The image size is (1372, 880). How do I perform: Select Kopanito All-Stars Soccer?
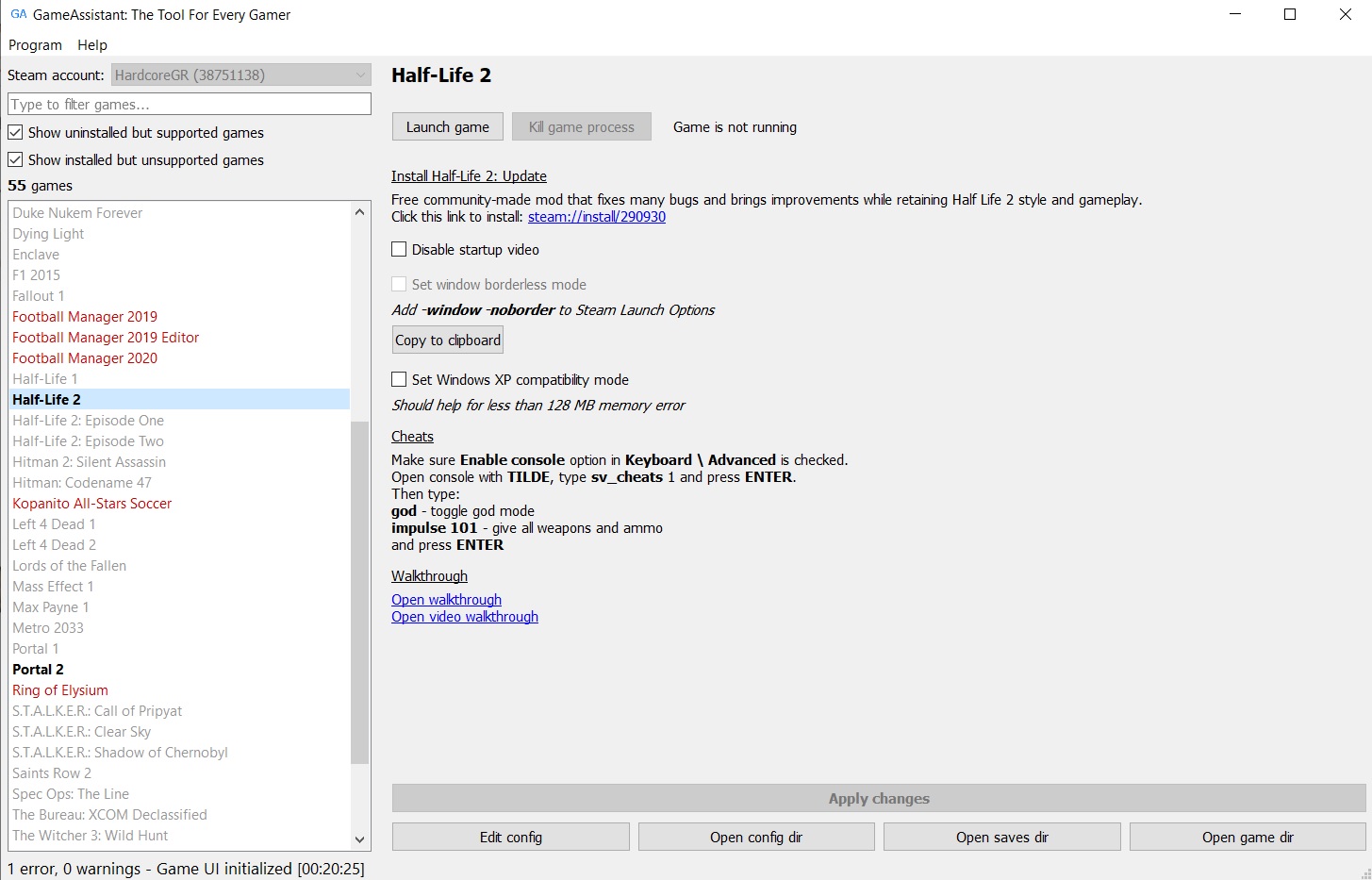point(179,504)
